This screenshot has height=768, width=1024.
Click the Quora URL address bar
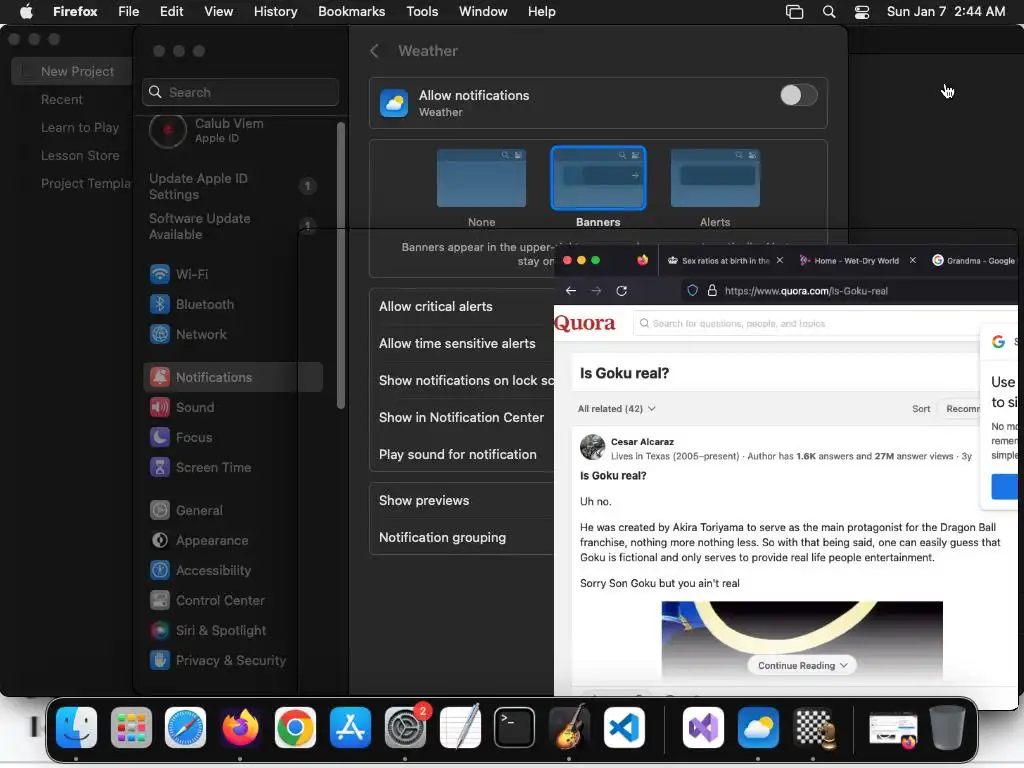point(849,291)
